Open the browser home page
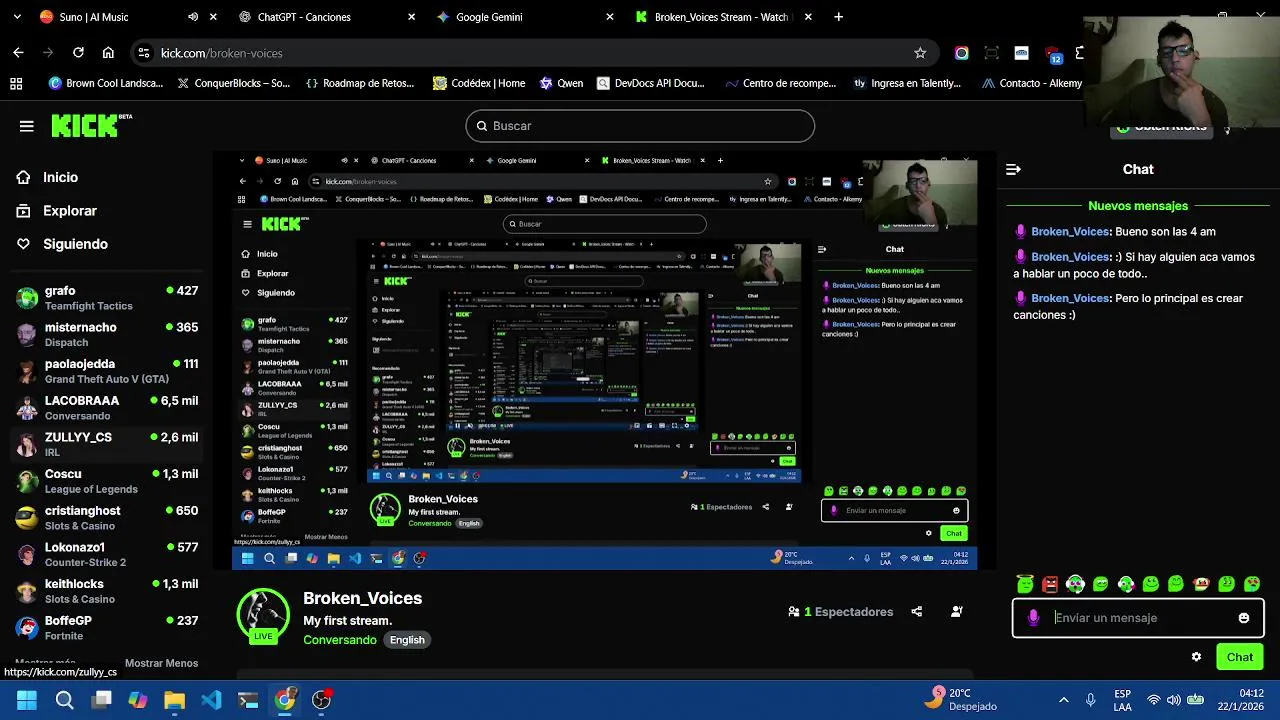Screen dimensions: 1280x720 pos(108,53)
